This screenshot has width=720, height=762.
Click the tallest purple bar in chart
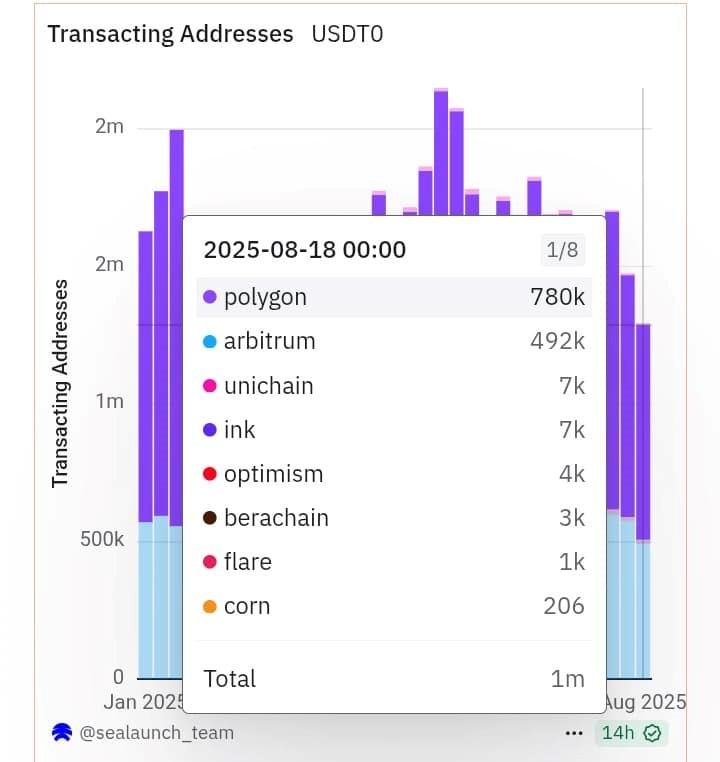[x=441, y=153]
